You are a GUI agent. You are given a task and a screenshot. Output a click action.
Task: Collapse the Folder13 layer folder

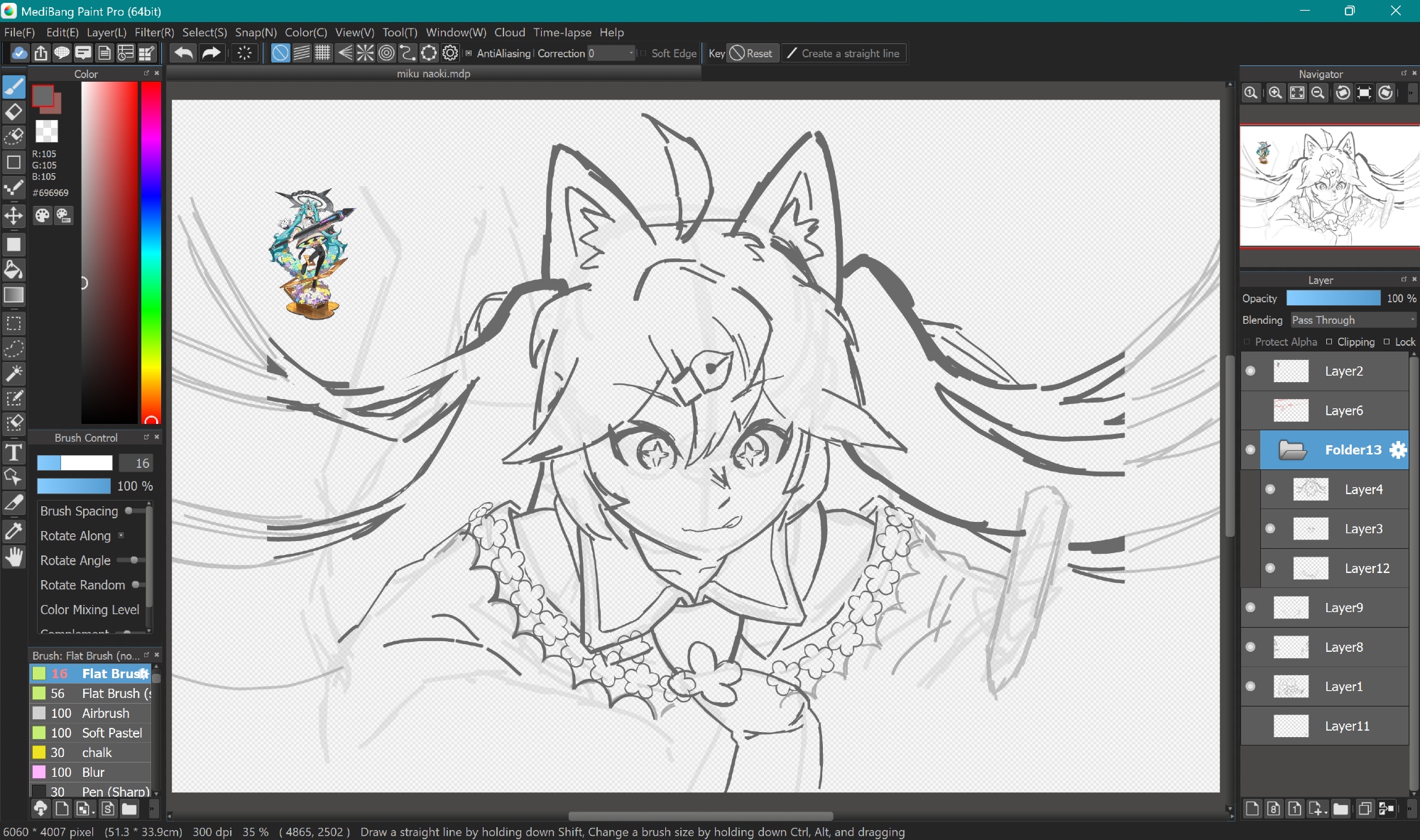pyautogui.click(x=1292, y=449)
